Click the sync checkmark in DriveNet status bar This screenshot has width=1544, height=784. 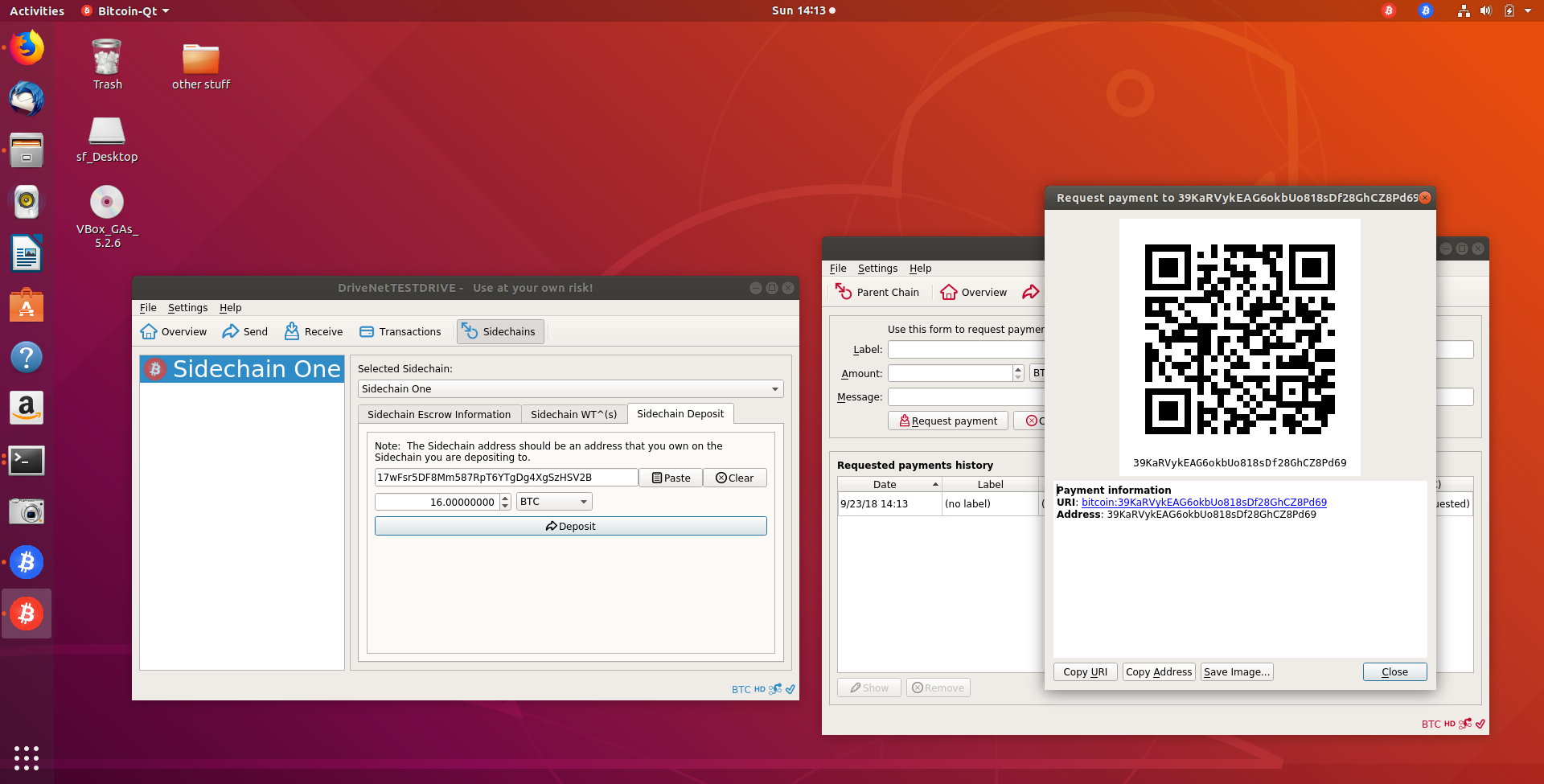pyautogui.click(x=790, y=689)
